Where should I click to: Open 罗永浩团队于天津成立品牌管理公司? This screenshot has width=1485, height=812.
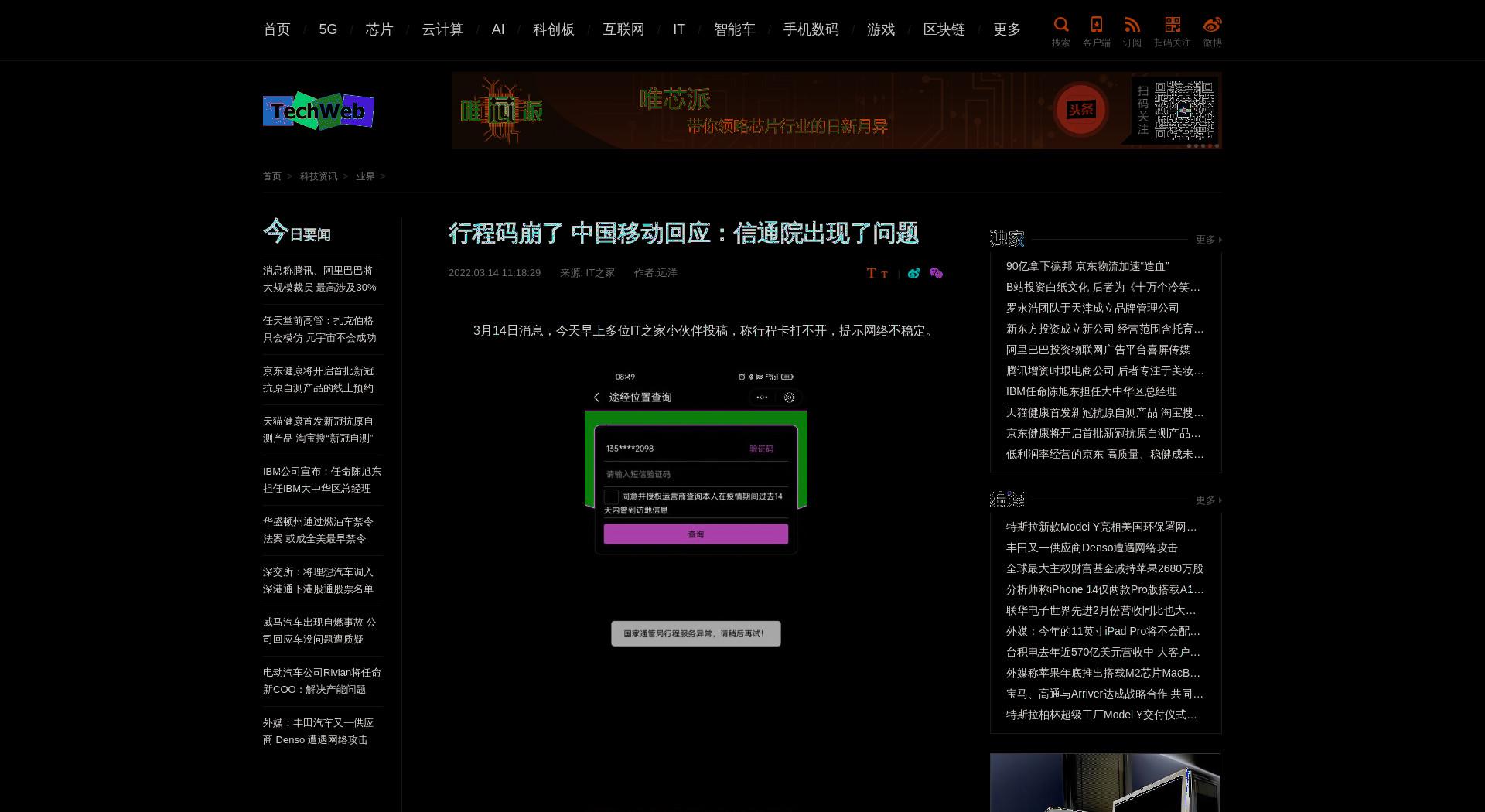(x=1093, y=308)
